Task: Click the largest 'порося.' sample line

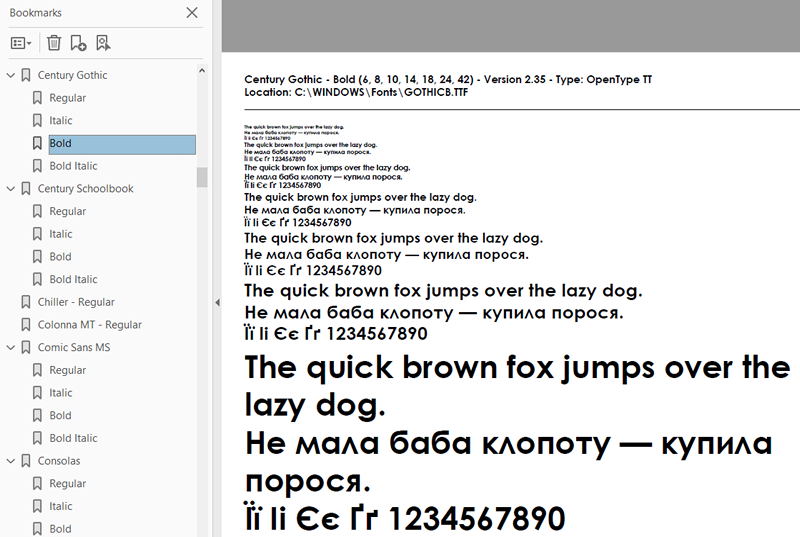Action: pyautogui.click(x=307, y=481)
